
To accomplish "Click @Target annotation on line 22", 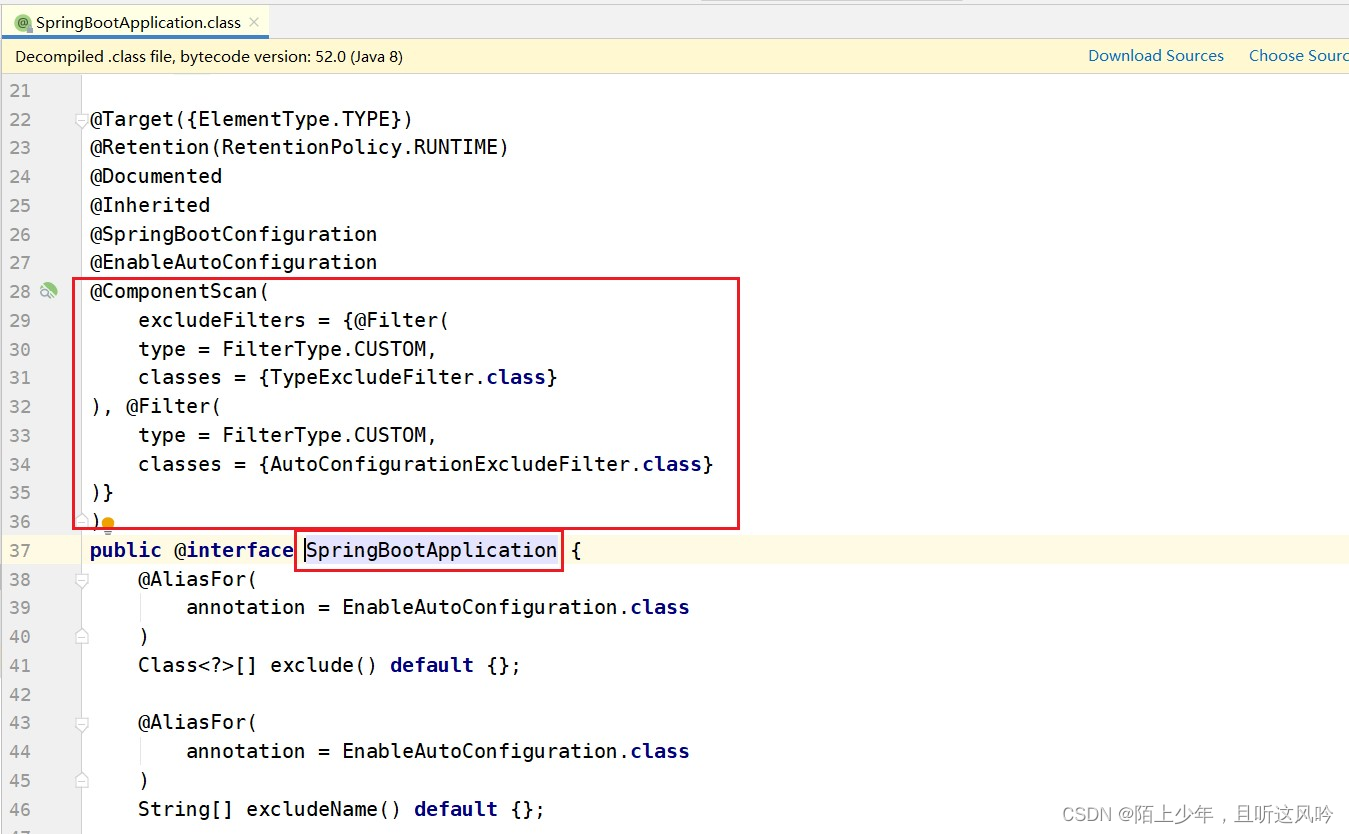I will tap(131, 119).
